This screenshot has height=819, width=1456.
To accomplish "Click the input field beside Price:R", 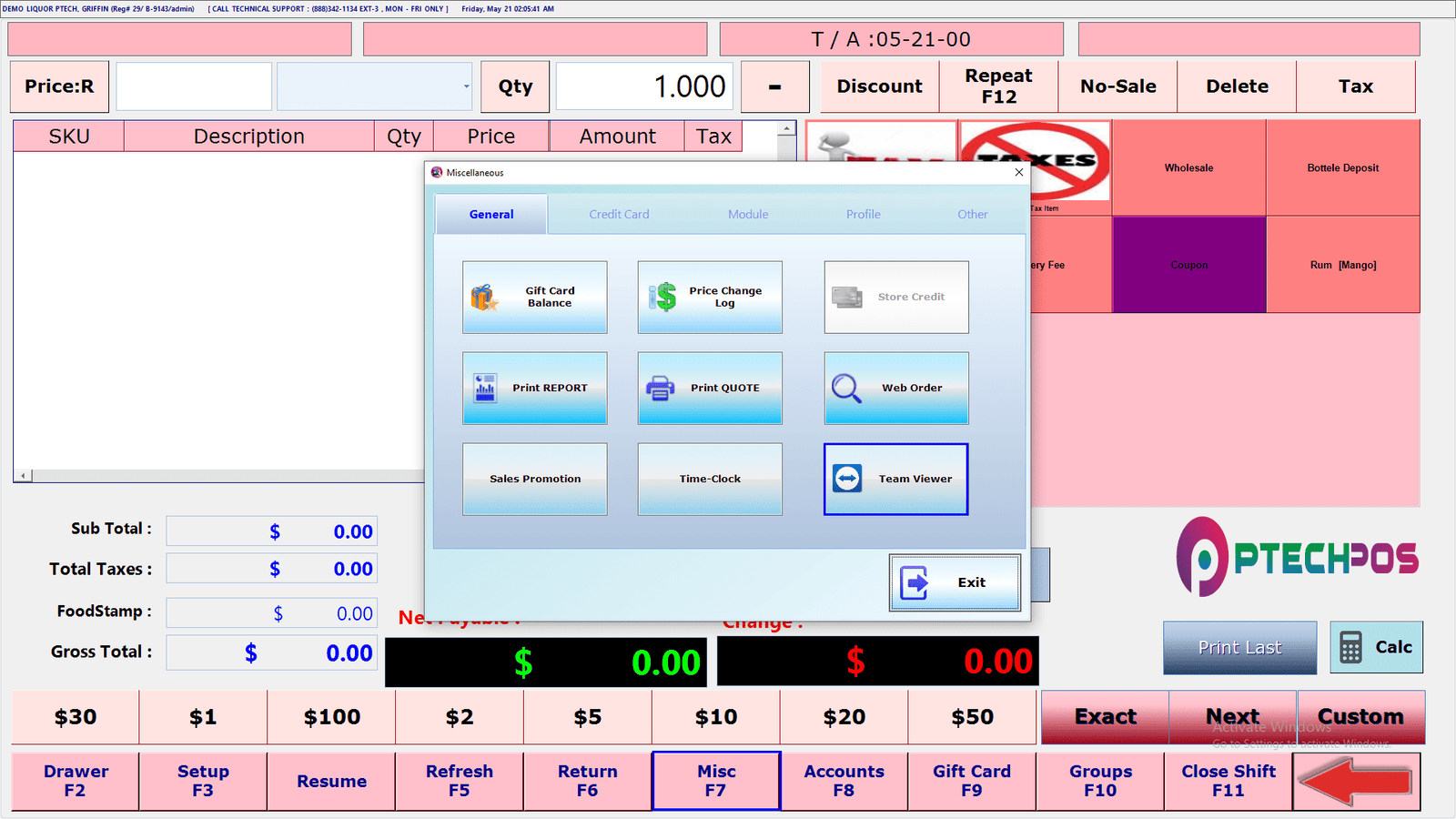I will 194,86.
